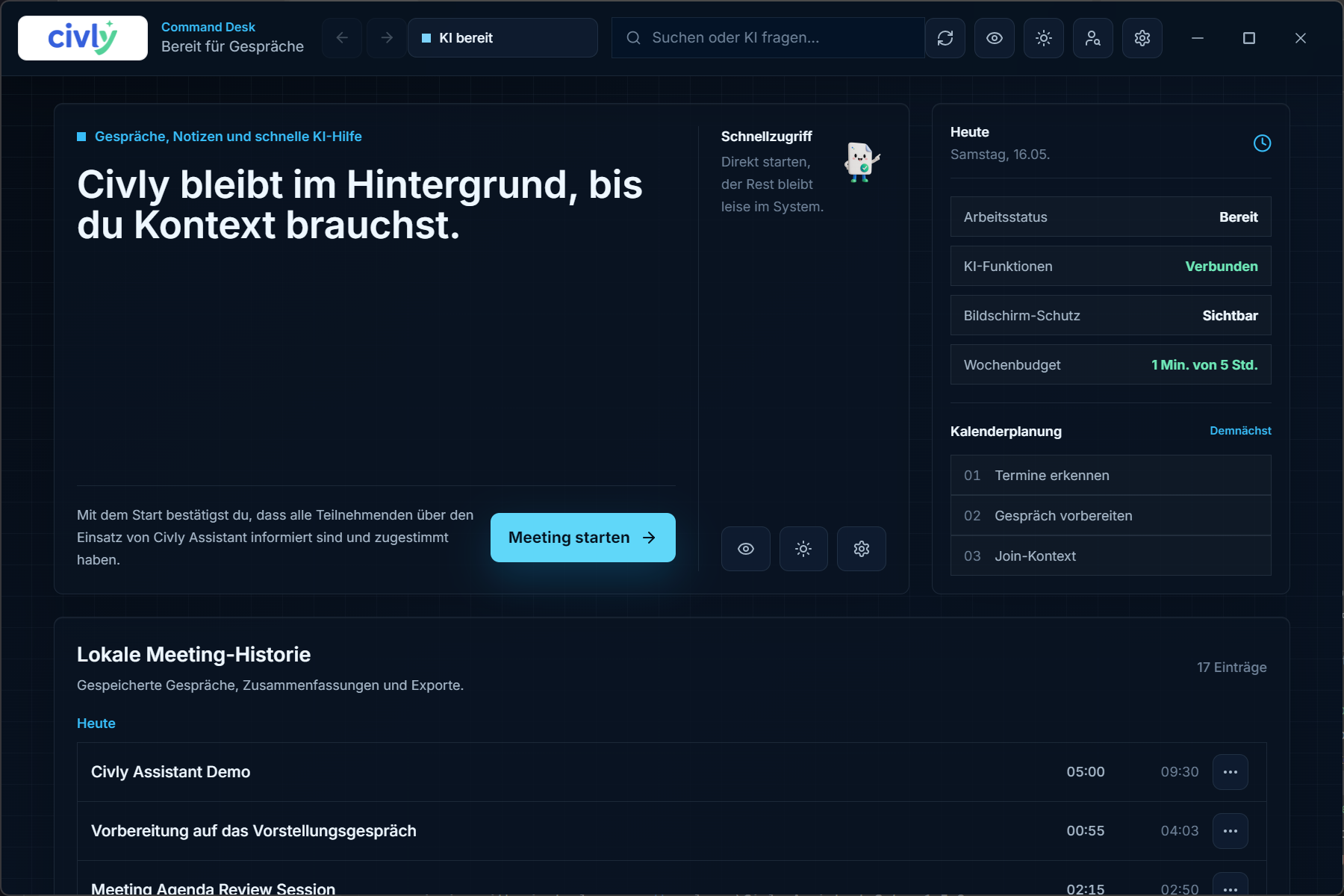Toggle the eye icon in Schnellzugriff panel
Image resolution: width=1344 pixels, height=896 pixels.
coord(746,549)
